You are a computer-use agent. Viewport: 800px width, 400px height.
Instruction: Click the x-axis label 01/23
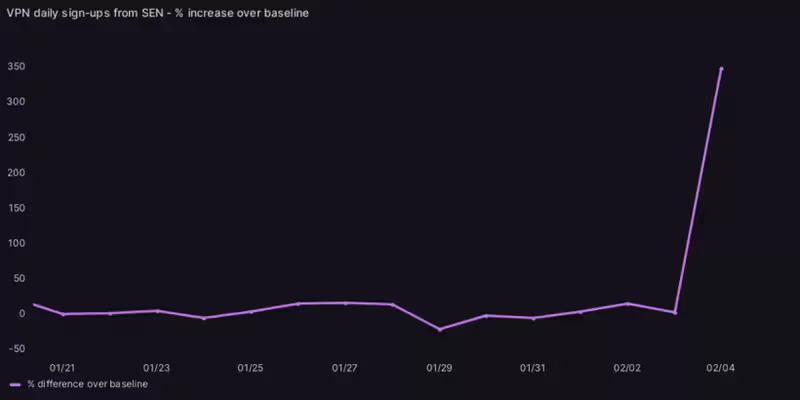(x=157, y=368)
